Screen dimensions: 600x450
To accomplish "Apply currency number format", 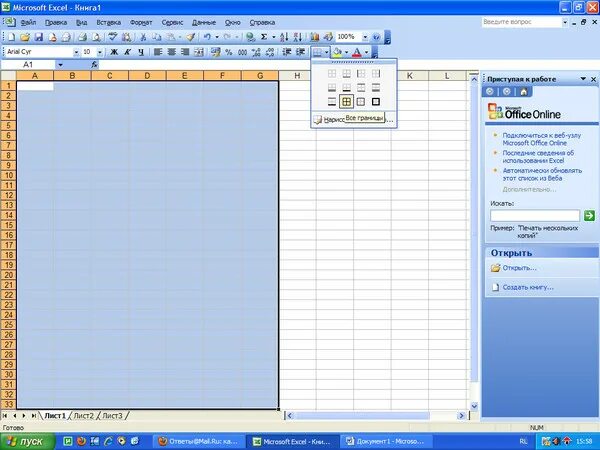I will click(x=215, y=52).
